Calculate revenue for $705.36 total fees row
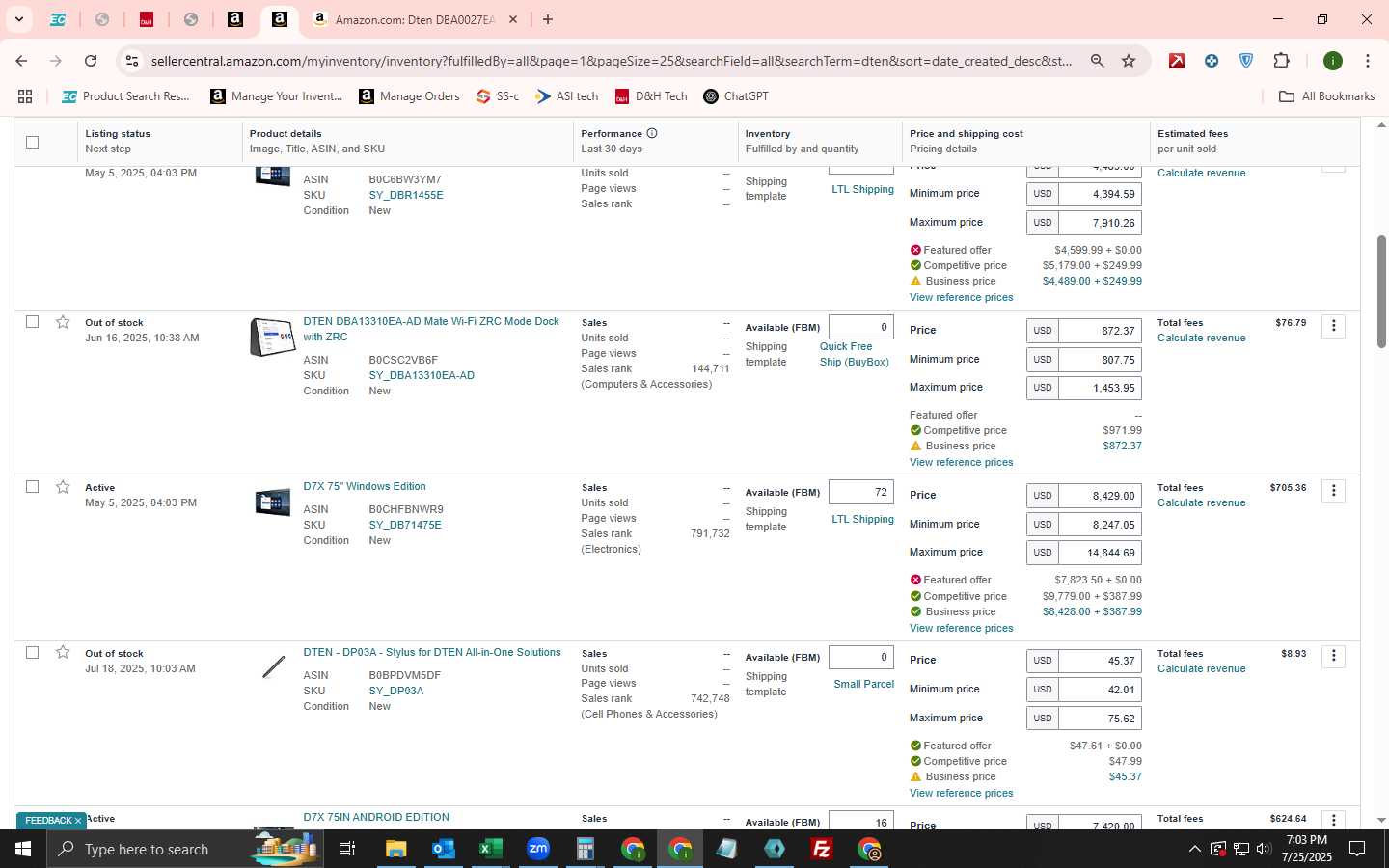The height and width of the screenshot is (868, 1389). coord(1202,502)
